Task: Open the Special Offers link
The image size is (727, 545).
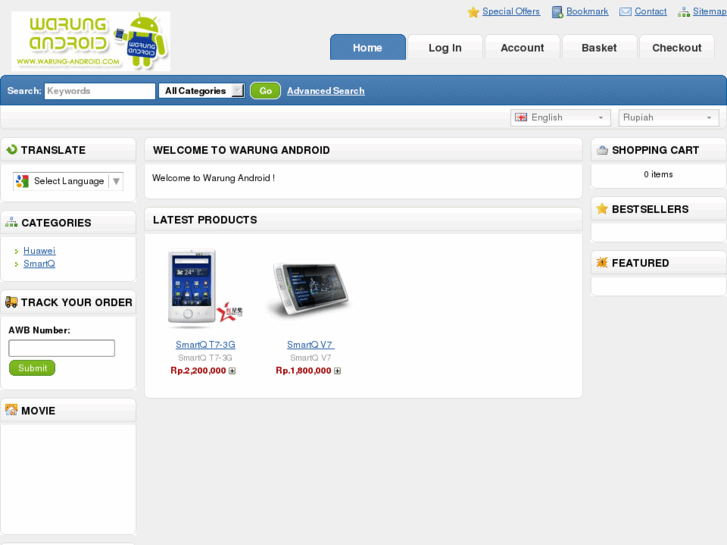Action: coord(511,12)
